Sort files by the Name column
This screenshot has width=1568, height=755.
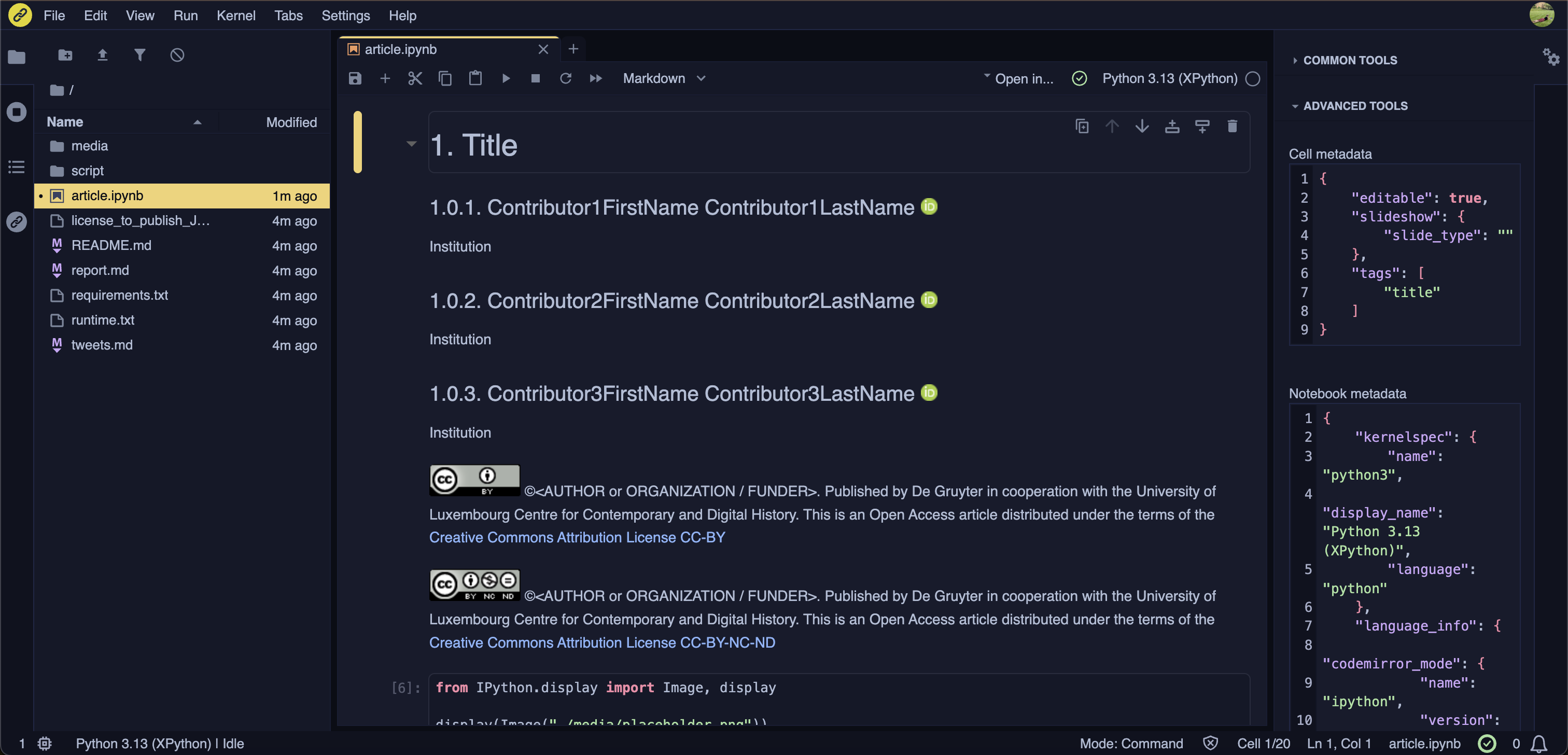(125, 122)
